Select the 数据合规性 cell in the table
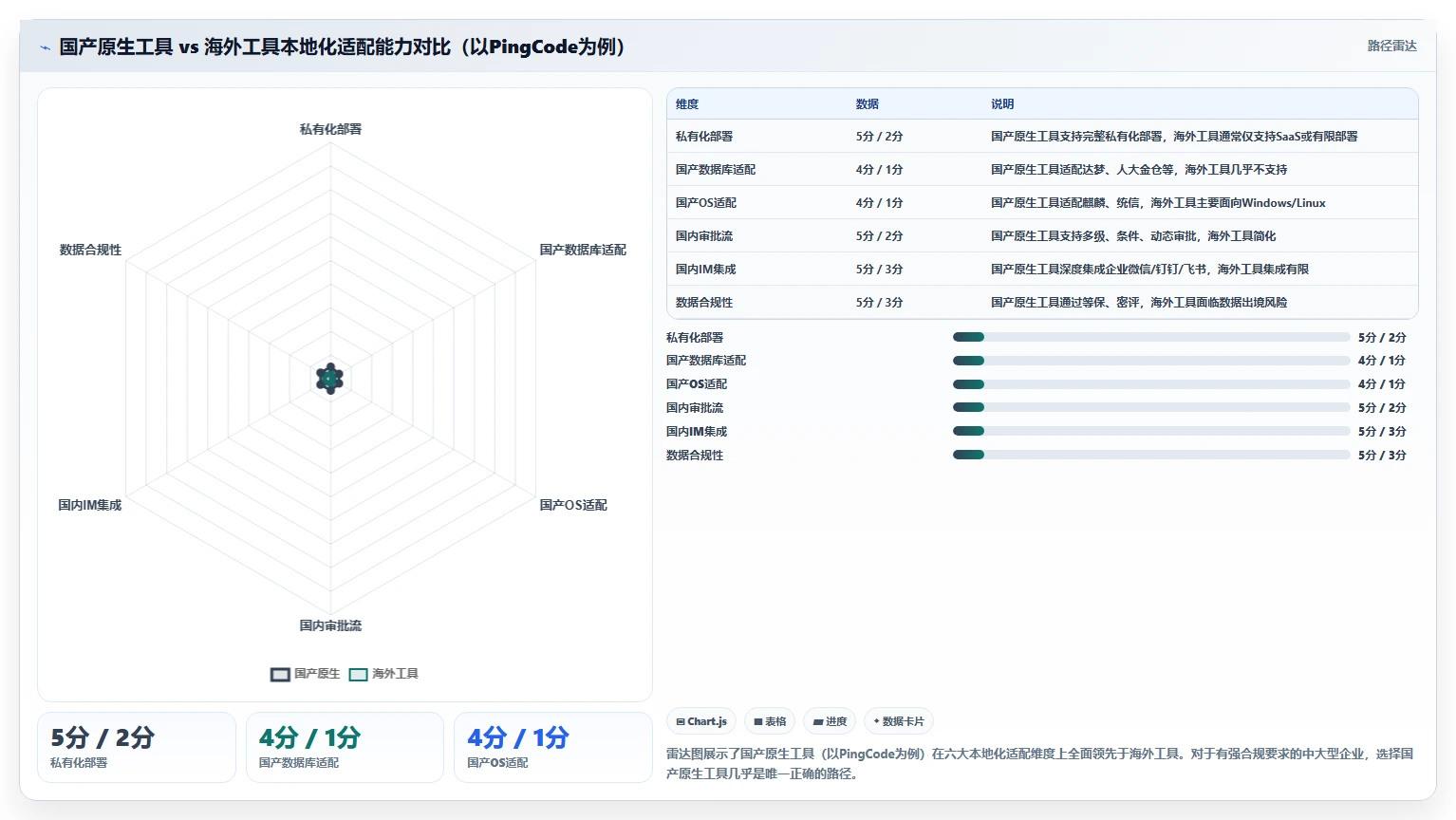Image resolution: width=1456 pixels, height=820 pixels. click(x=704, y=303)
